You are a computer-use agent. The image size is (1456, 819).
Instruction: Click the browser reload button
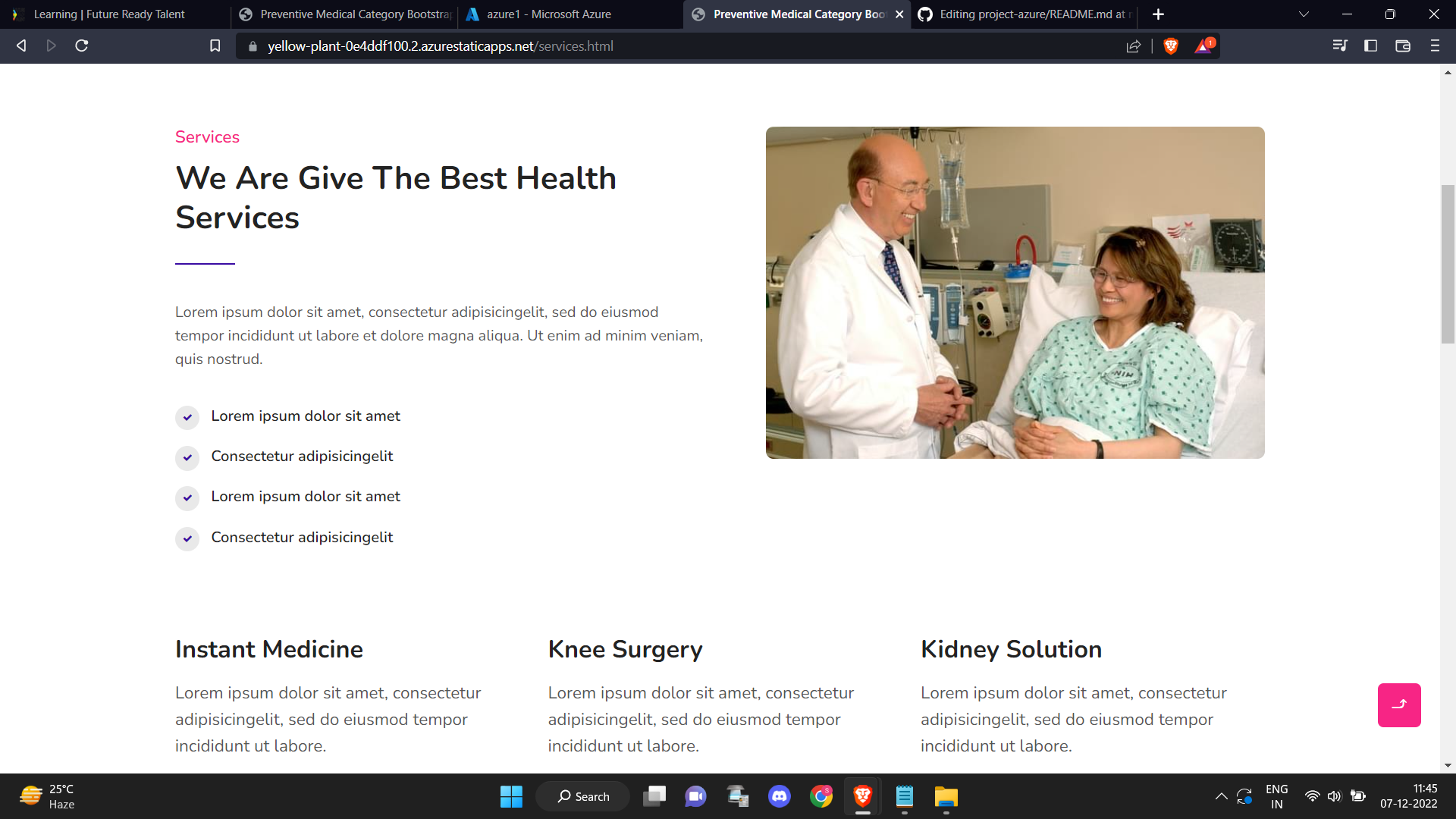[x=82, y=46]
